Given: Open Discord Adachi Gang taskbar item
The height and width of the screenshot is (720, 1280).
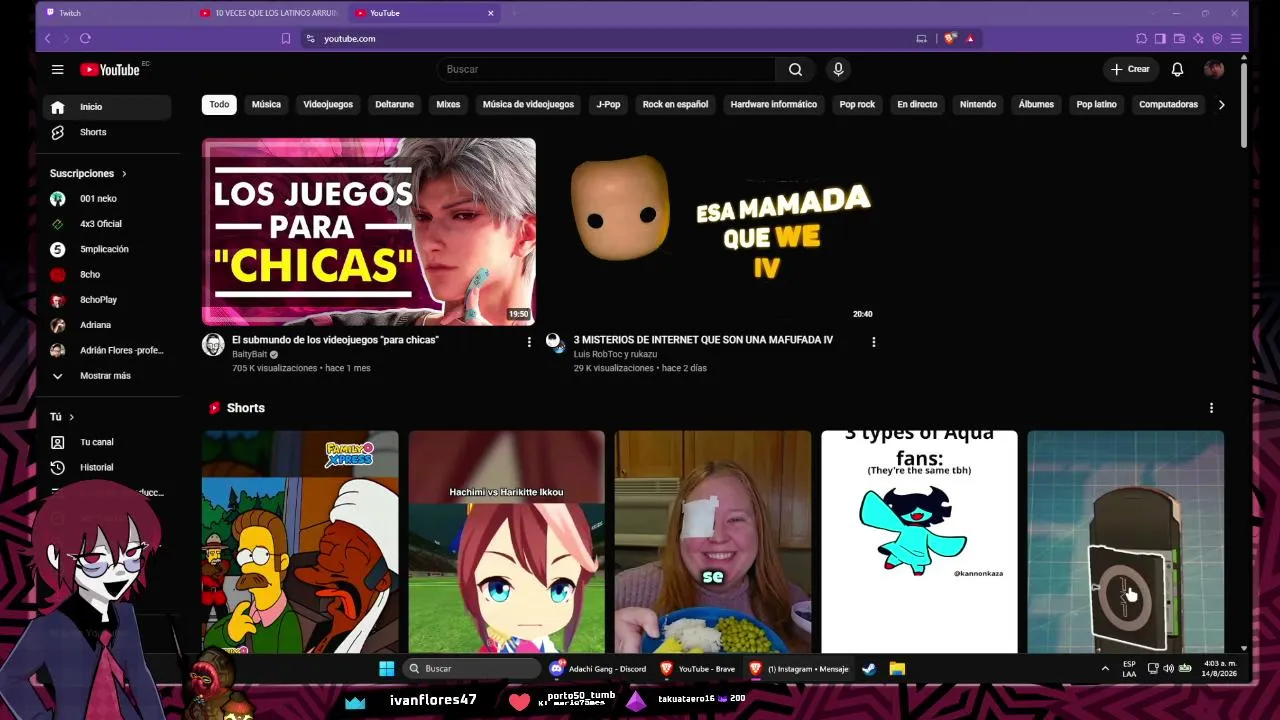Looking at the screenshot, I should click(598, 669).
